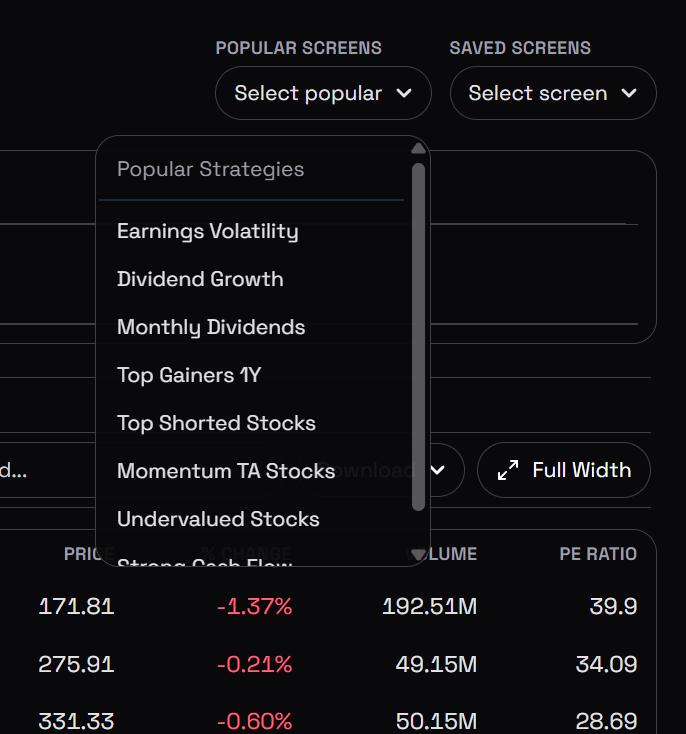Click PE ratio value 34.09
Image resolution: width=686 pixels, height=734 pixels.
(606, 664)
